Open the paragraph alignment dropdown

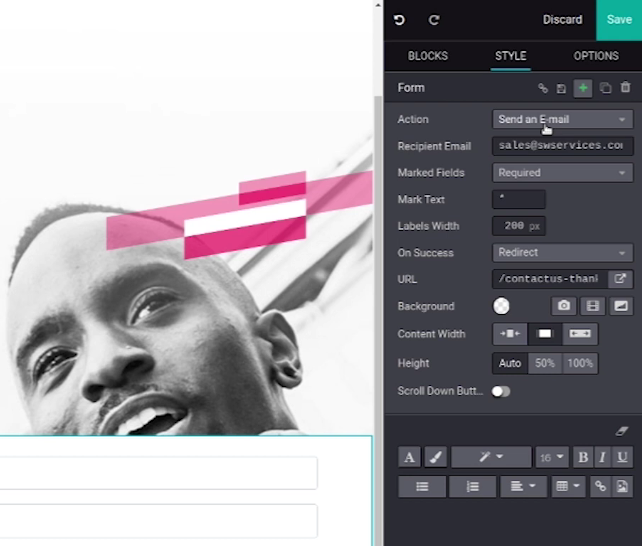pos(523,486)
